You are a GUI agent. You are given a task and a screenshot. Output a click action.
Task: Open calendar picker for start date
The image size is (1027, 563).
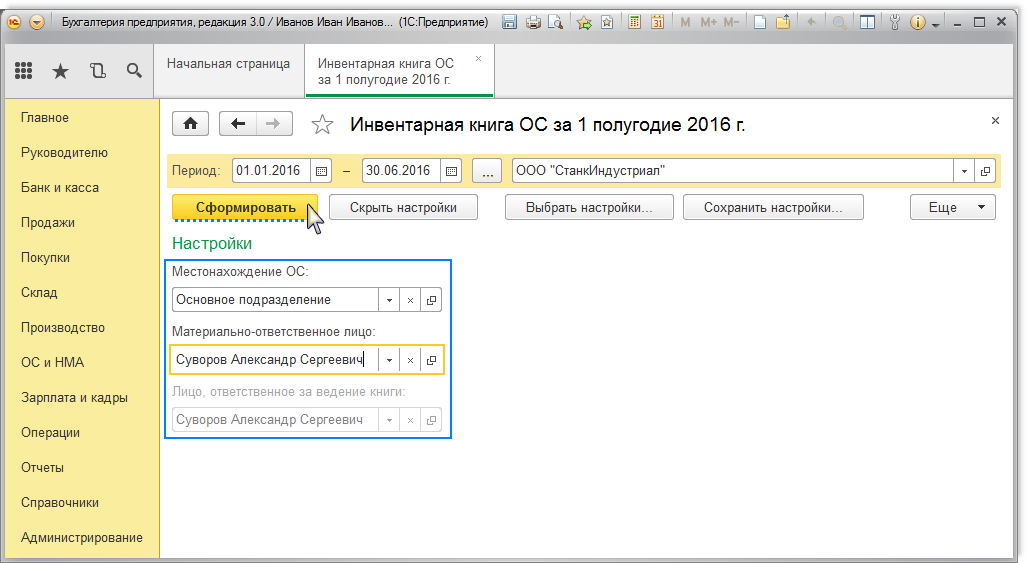321,171
